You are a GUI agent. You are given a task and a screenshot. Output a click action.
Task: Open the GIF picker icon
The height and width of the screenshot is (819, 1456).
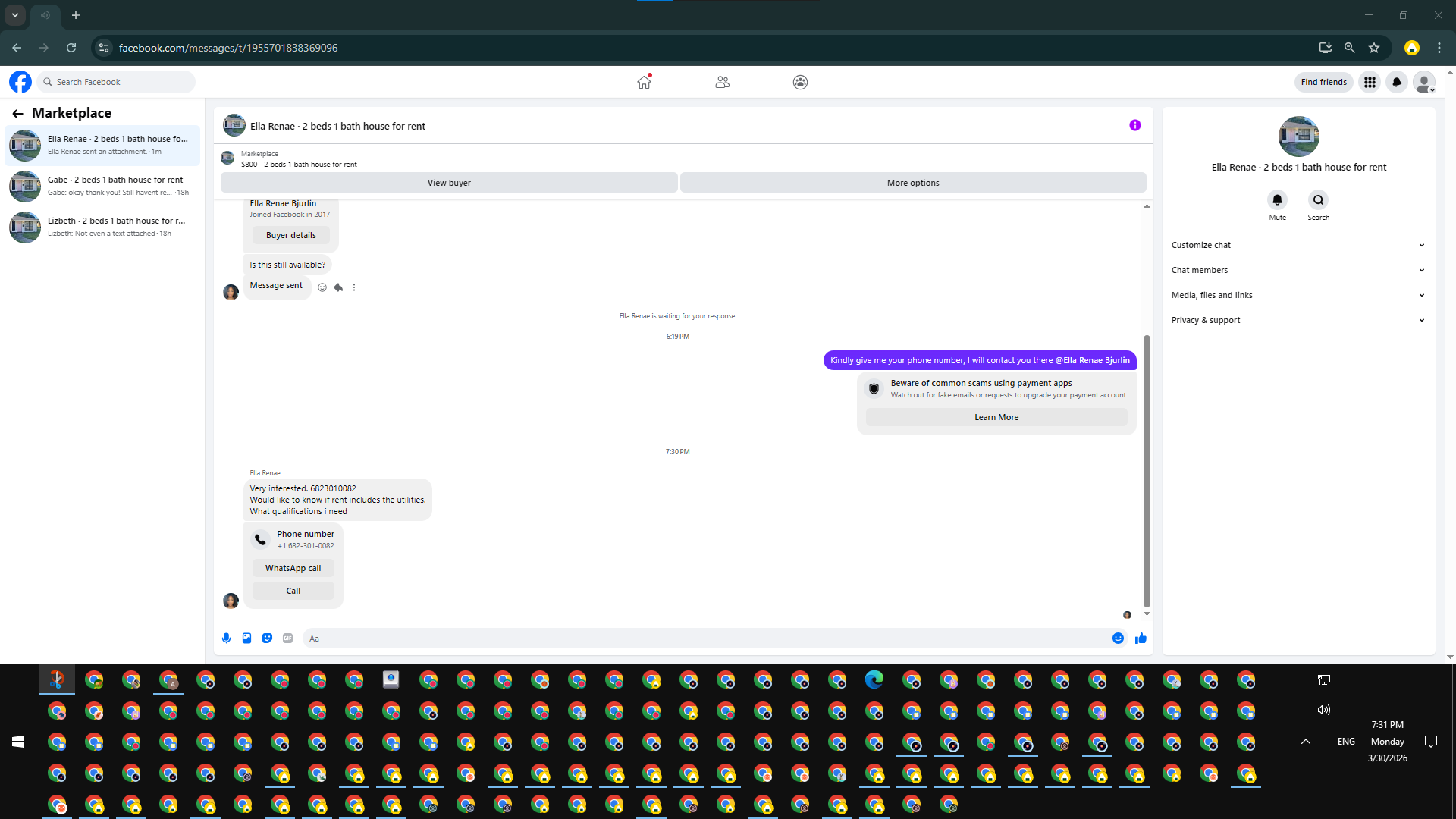tap(287, 639)
